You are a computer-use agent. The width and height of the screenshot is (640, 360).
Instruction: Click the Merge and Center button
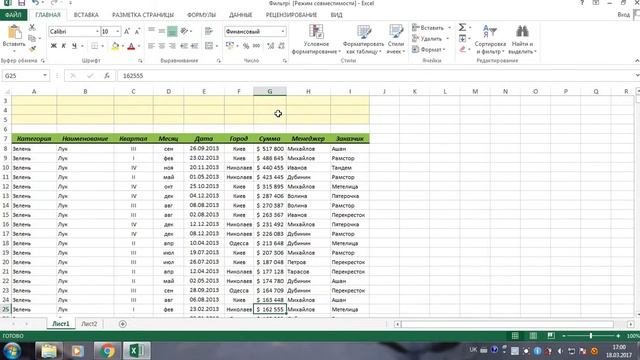point(209,46)
